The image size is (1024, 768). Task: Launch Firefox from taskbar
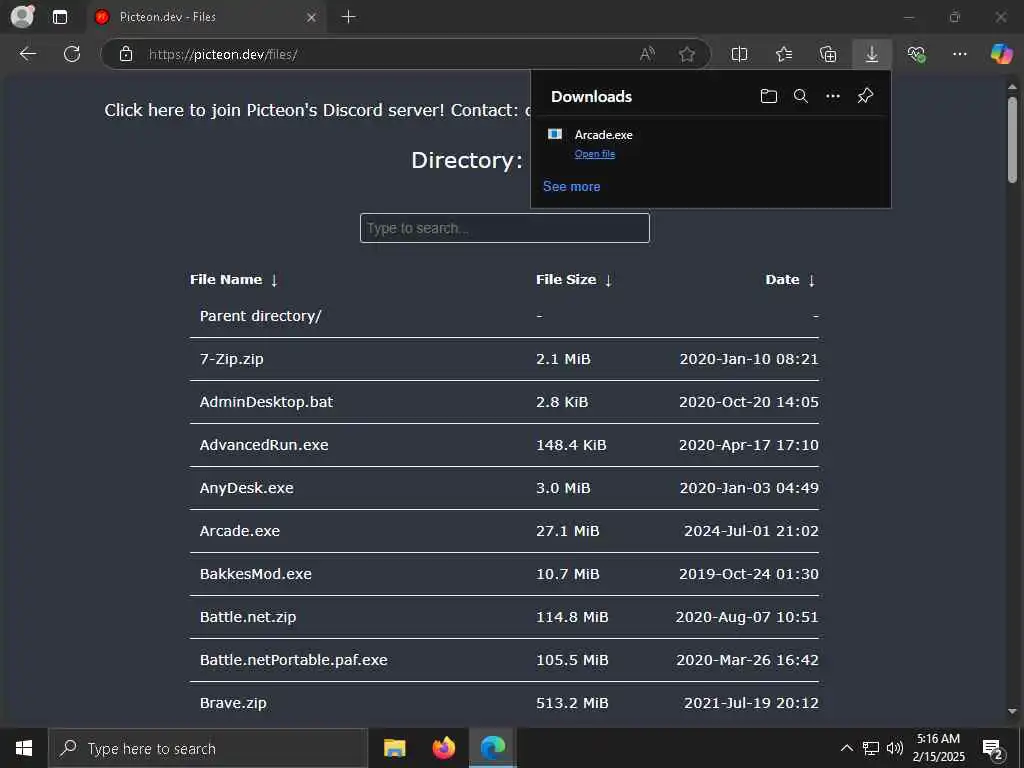(443, 748)
